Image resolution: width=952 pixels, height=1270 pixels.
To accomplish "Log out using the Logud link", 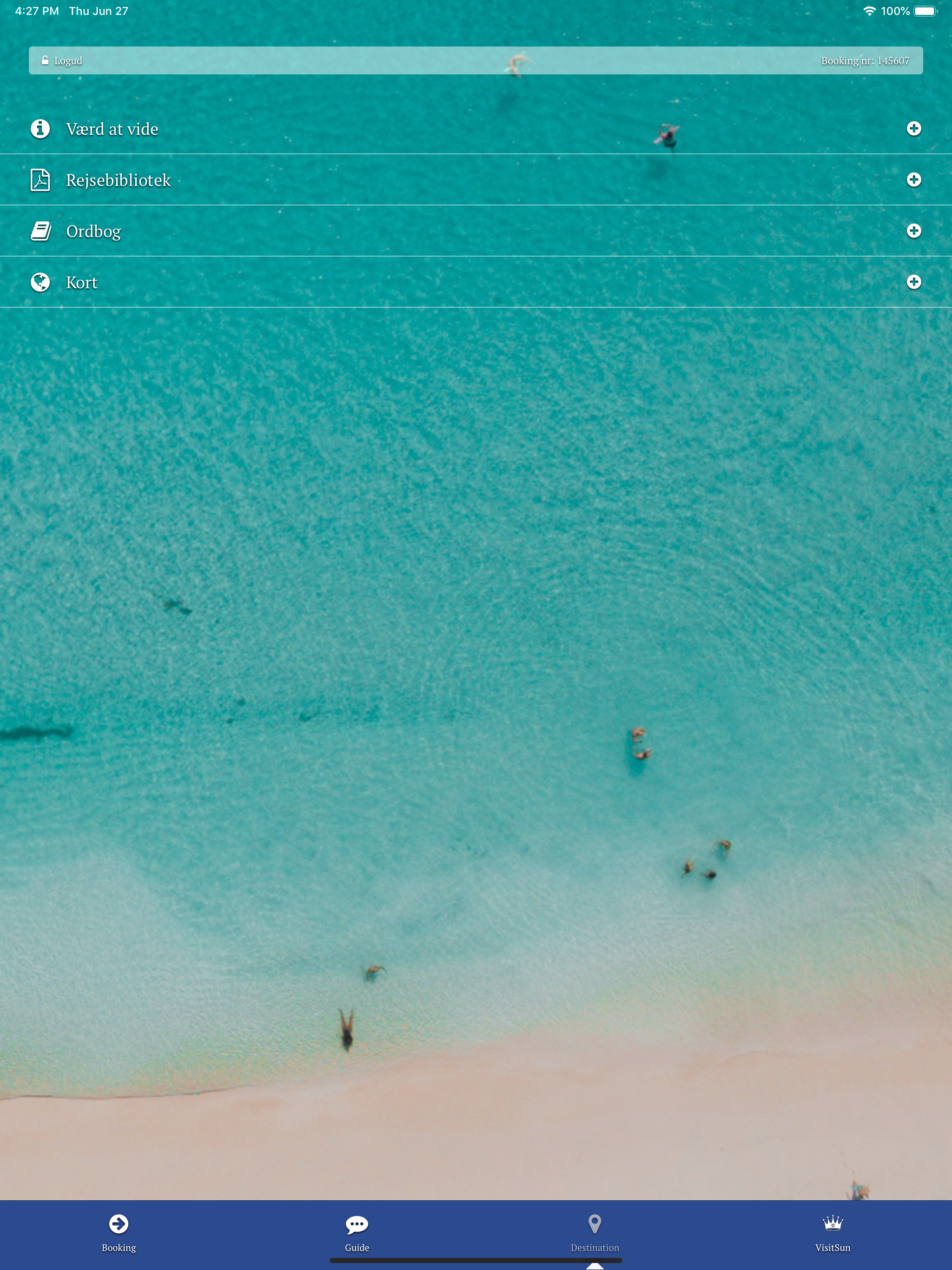I will click(x=68, y=61).
